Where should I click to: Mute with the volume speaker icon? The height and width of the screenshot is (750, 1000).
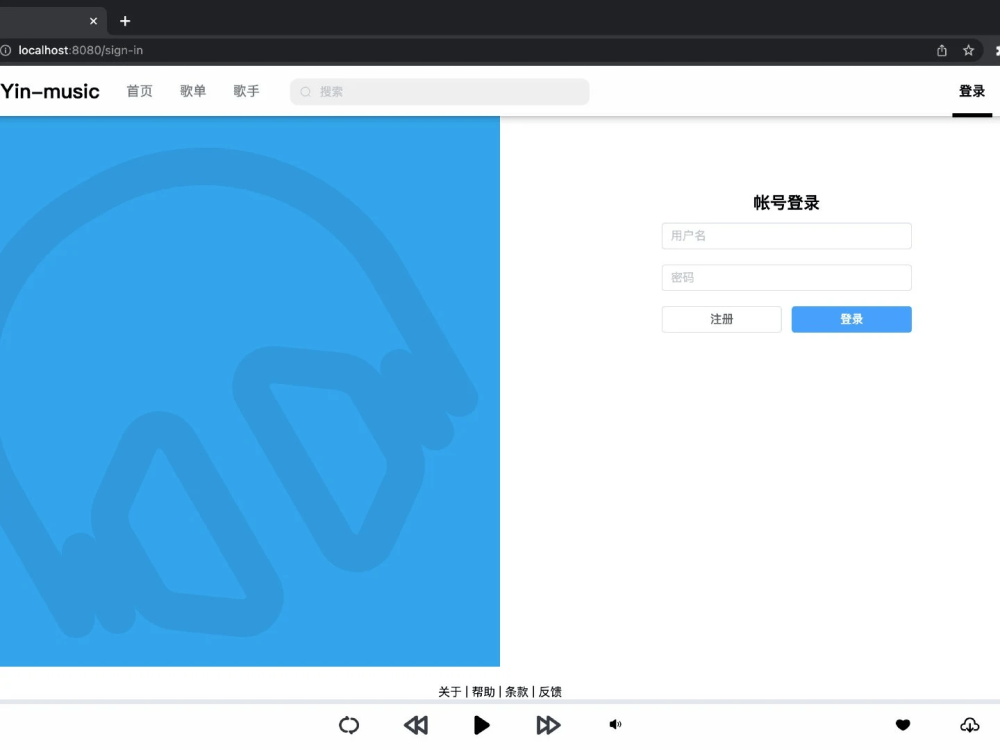click(615, 724)
